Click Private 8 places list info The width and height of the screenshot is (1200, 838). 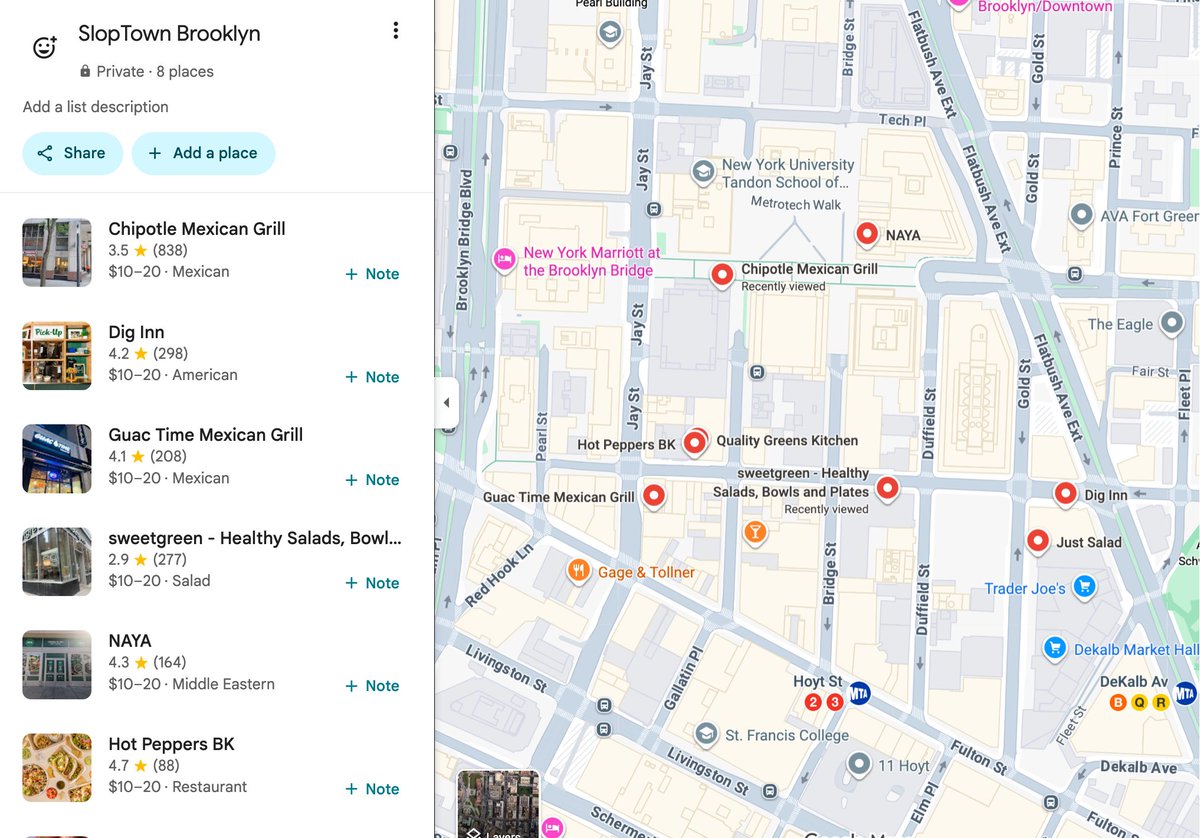(146, 72)
